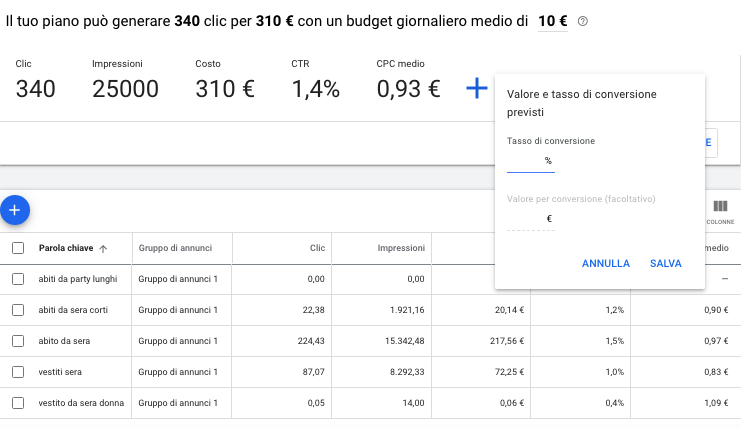Viewport: 741px width, 428px height.
Task: Select the abito da sera row checkbox
Action: coord(18,341)
